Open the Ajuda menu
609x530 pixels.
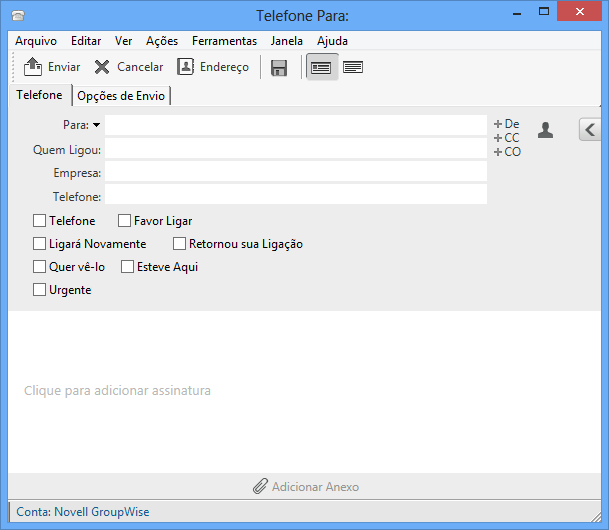(332, 41)
